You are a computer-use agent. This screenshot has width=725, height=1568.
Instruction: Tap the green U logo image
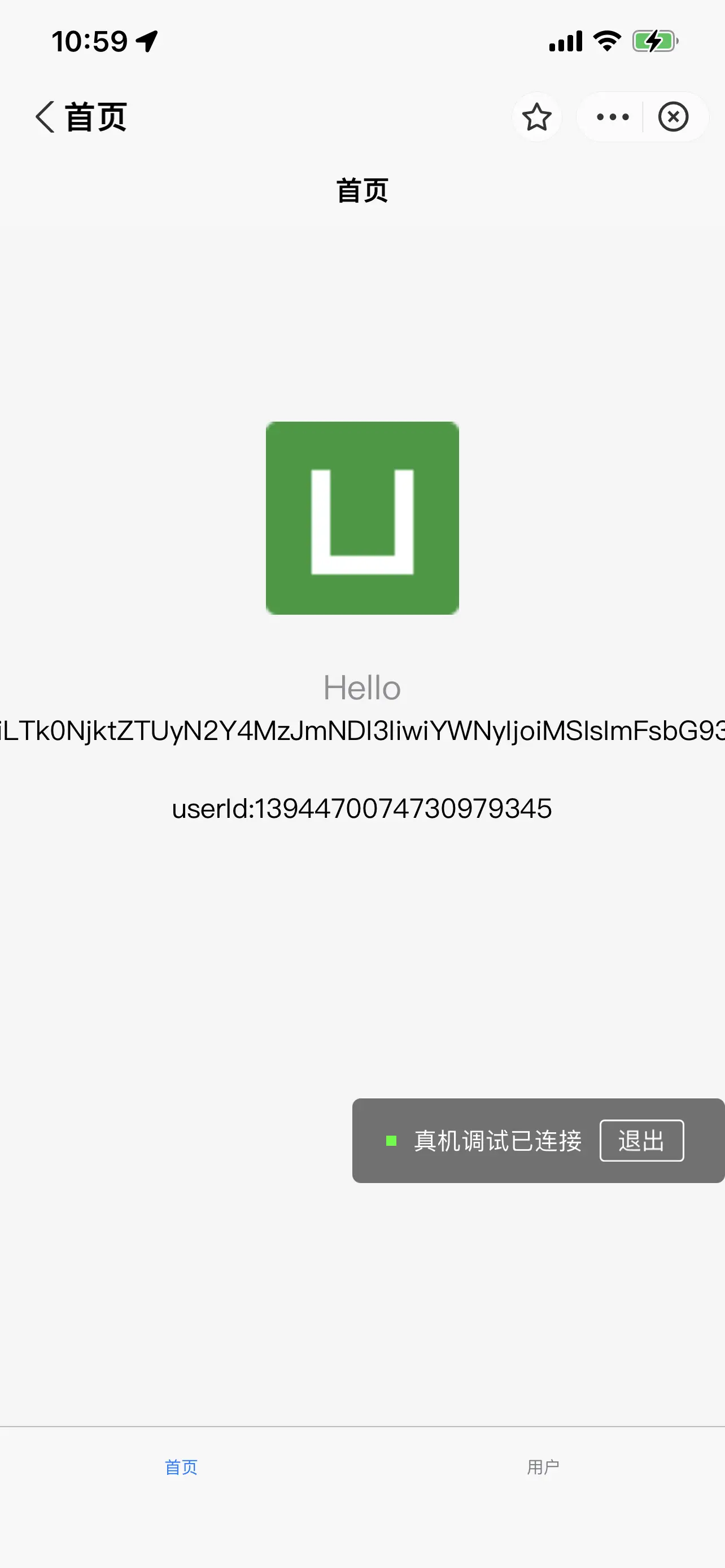pyautogui.click(x=362, y=518)
